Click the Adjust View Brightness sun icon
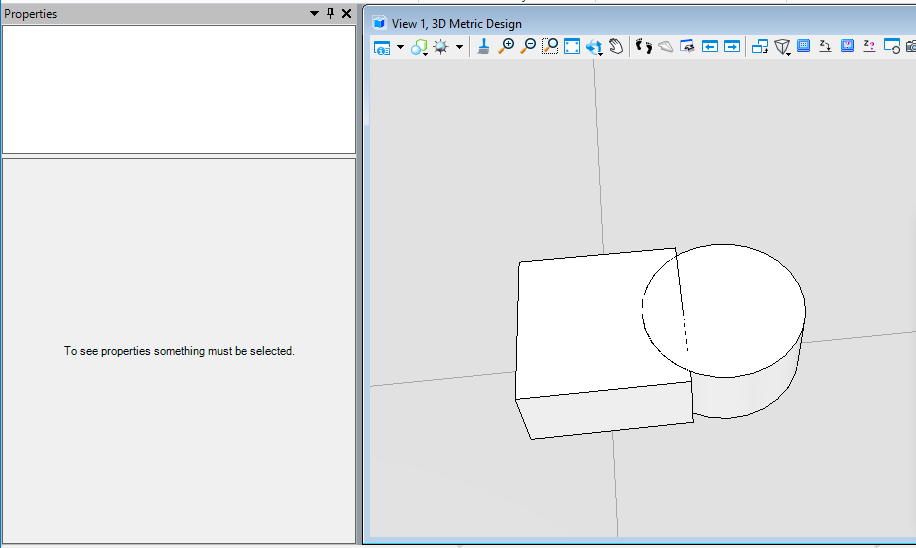This screenshot has height=548, width=916. point(440,47)
